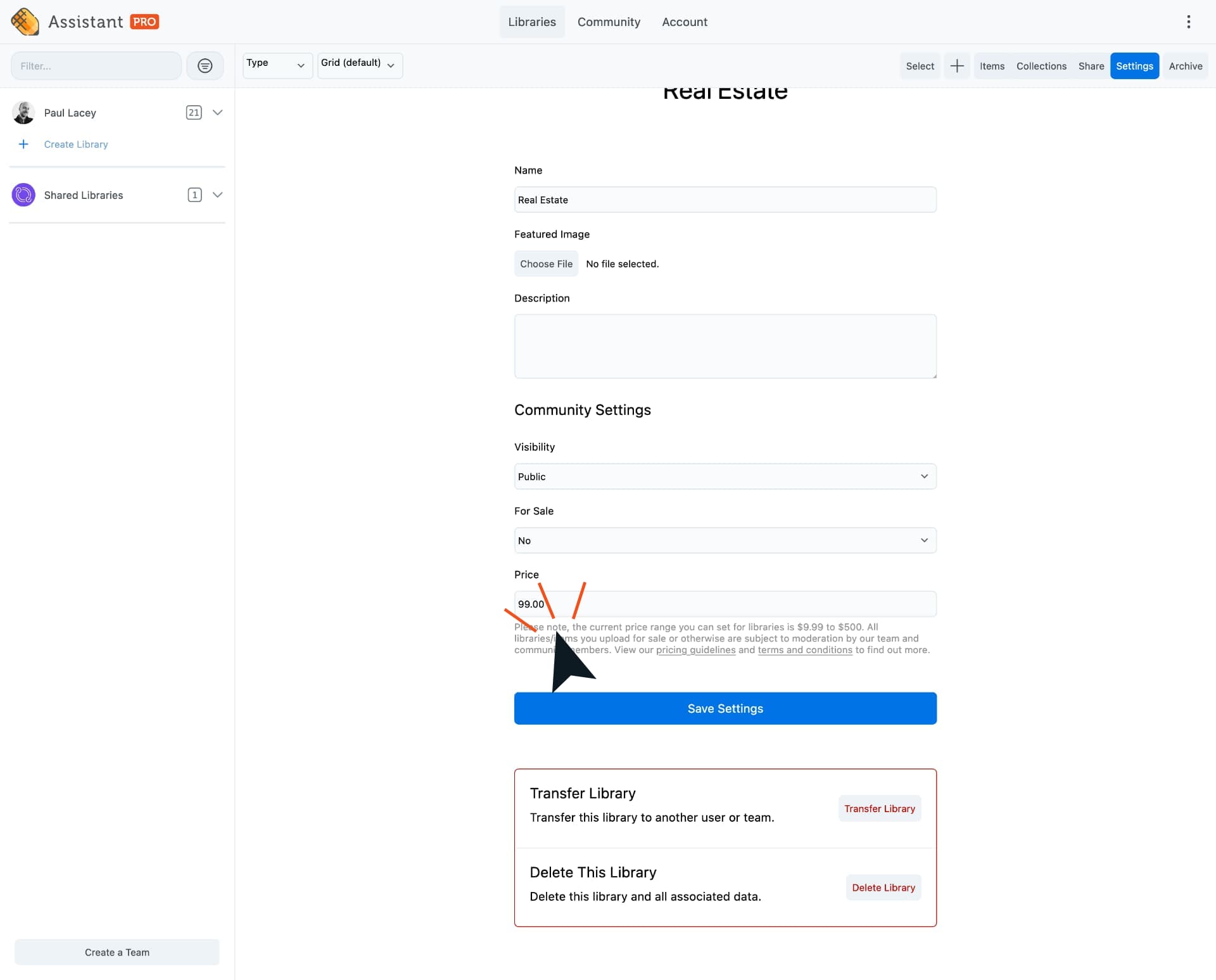1216x980 pixels.
Task: Open the Visibility dropdown set to Public
Action: click(x=725, y=476)
